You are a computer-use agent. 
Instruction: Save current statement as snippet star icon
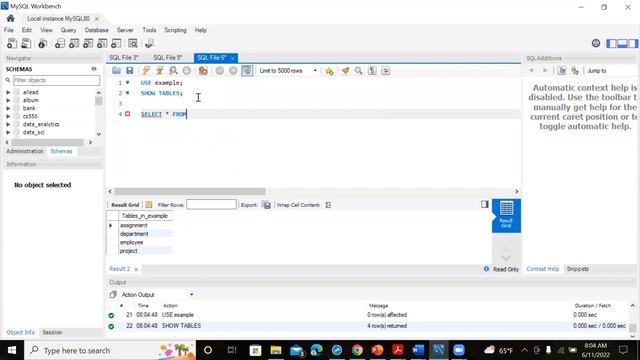coord(329,71)
